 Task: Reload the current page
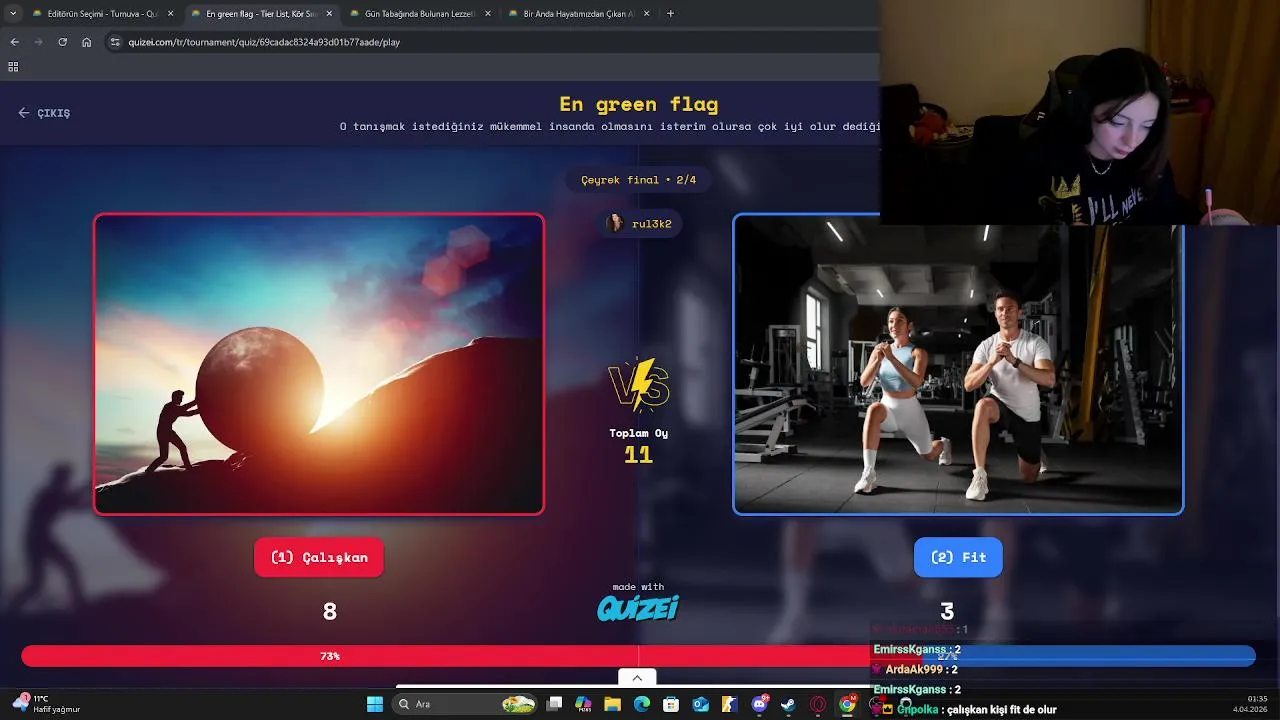(x=62, y=42)
